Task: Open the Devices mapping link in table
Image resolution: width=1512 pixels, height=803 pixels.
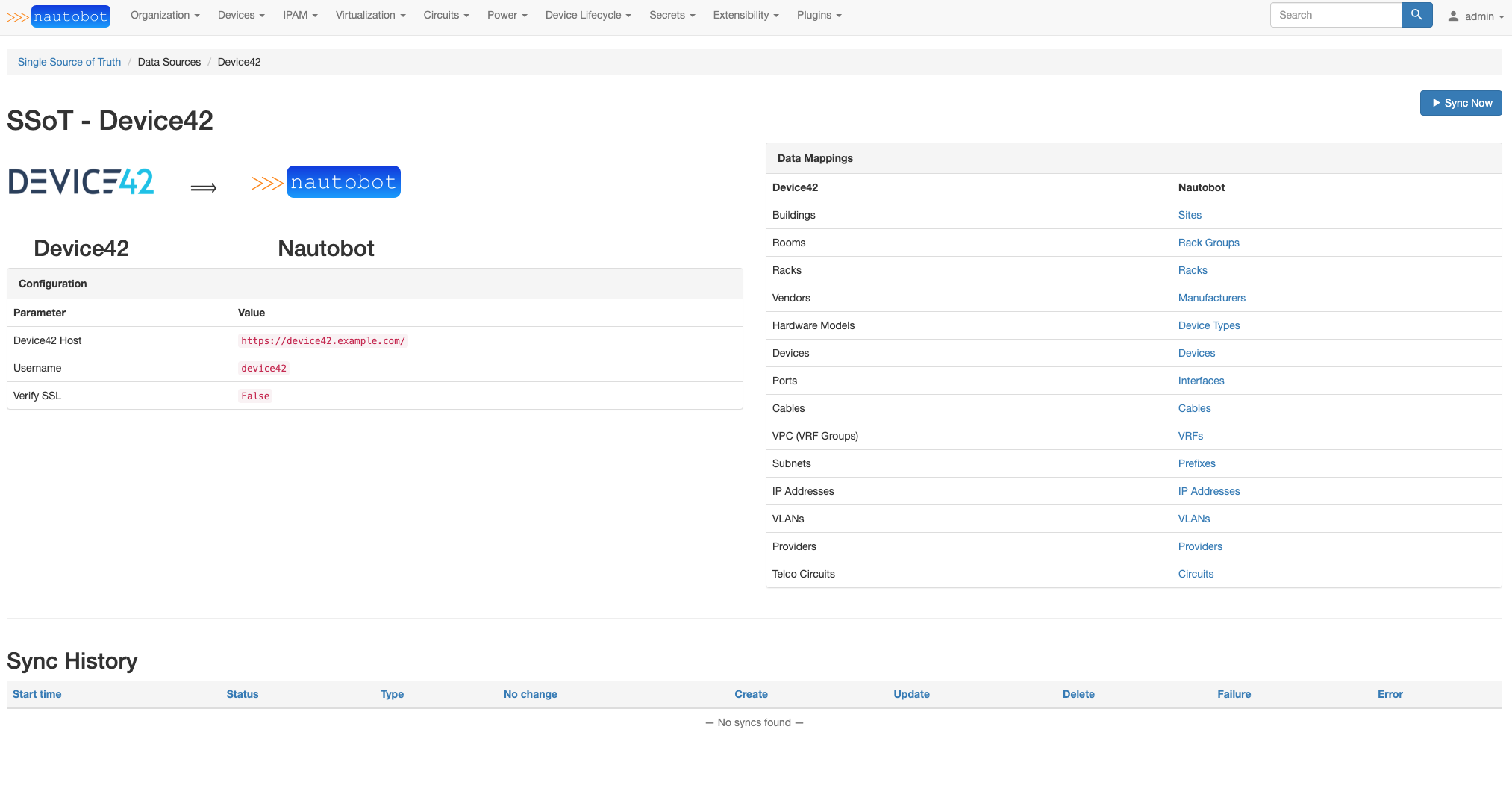Action: coord(1196,353)
